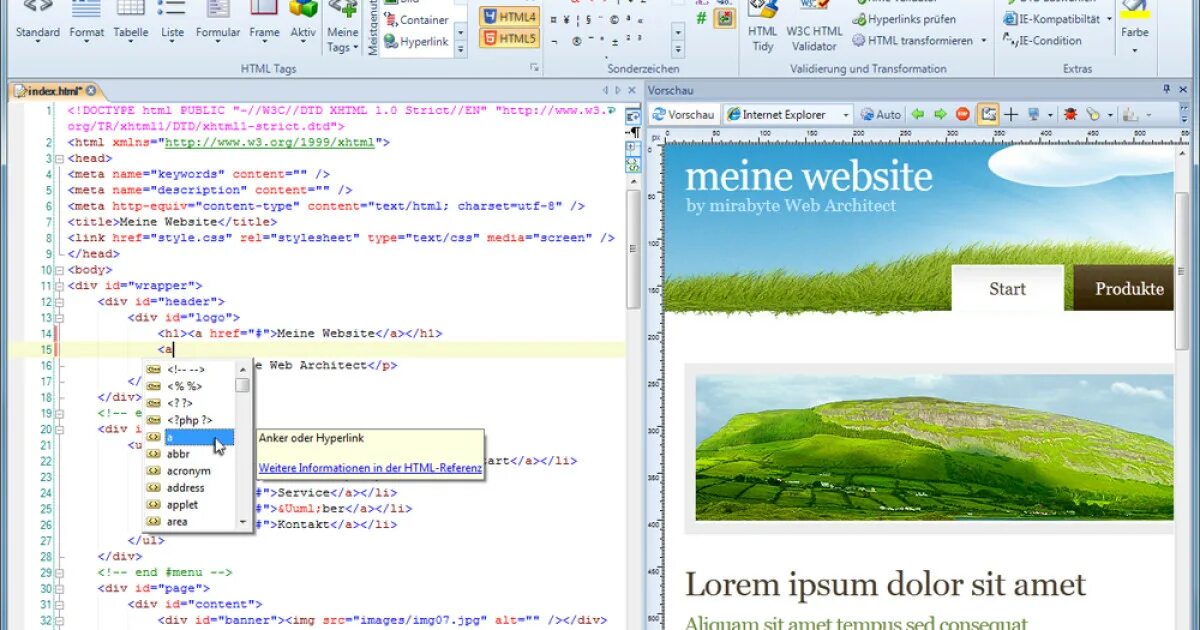Refresh the Vorschau preview

684,115
